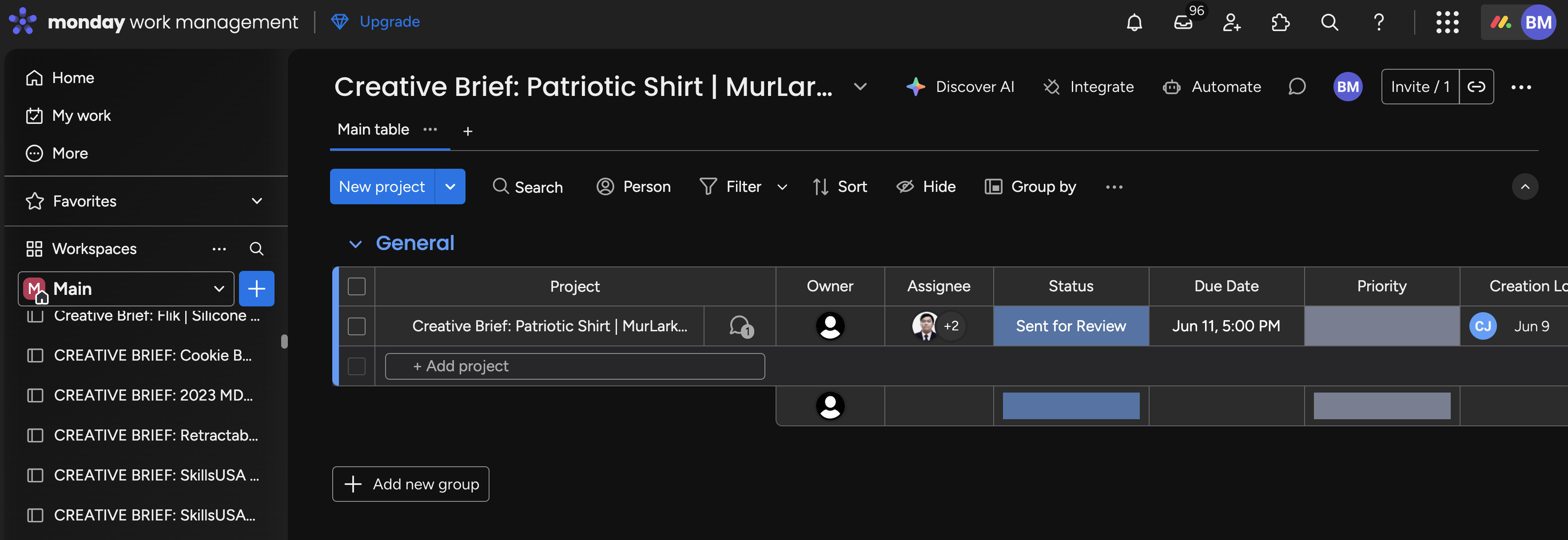1568x540 pixels.
Task: Open board Creative Brief: Flik | Silicone
Action: pyautogui.click(x=143, y=316)
